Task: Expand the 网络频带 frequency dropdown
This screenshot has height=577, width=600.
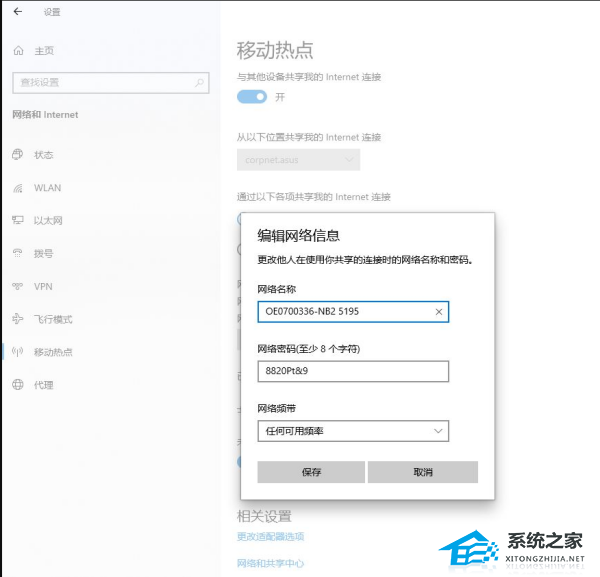Action: [x=352, y=431]
